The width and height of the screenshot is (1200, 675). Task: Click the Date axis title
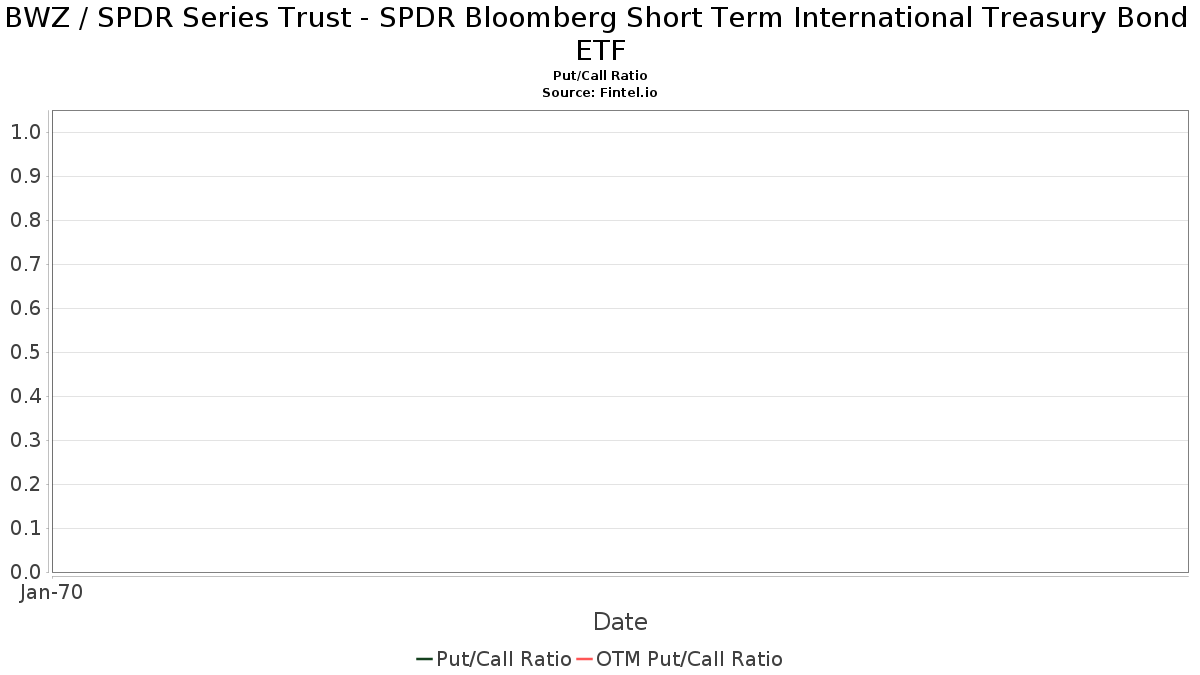pyautogui.click(x=620, y=622)
